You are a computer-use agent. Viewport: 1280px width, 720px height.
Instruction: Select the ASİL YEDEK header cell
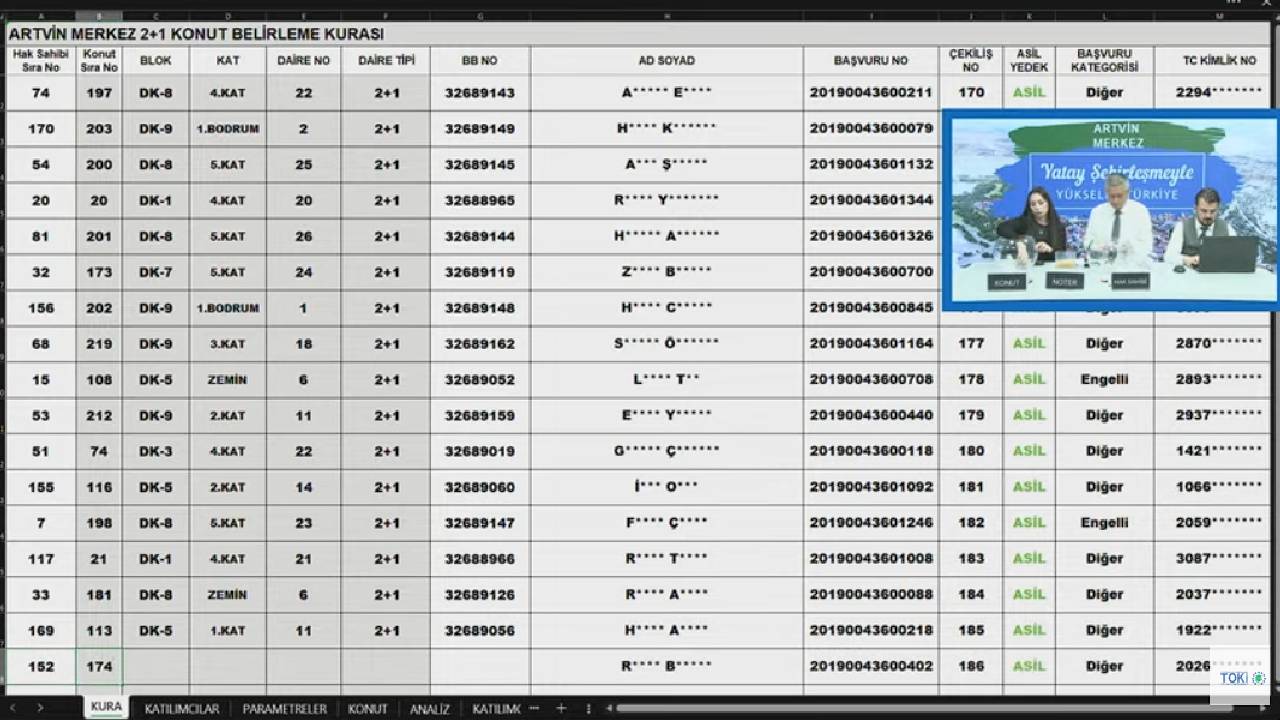pyautogui.click(x=1029, y=60)
